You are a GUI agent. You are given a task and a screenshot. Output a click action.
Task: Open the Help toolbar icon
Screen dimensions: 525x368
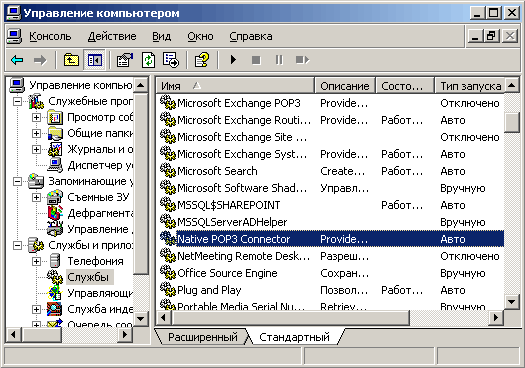point(202,60)
